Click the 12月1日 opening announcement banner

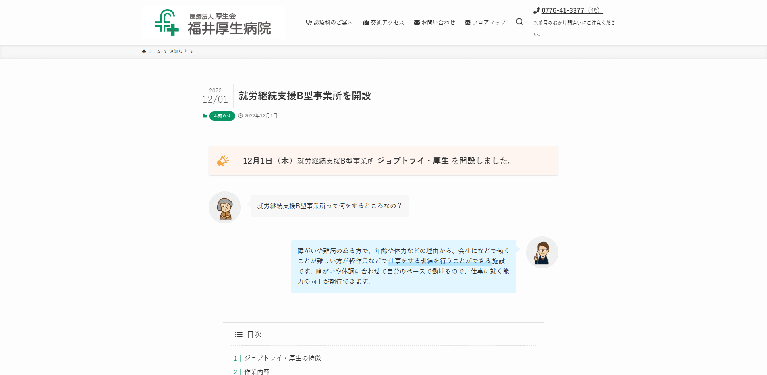point(383,161)
